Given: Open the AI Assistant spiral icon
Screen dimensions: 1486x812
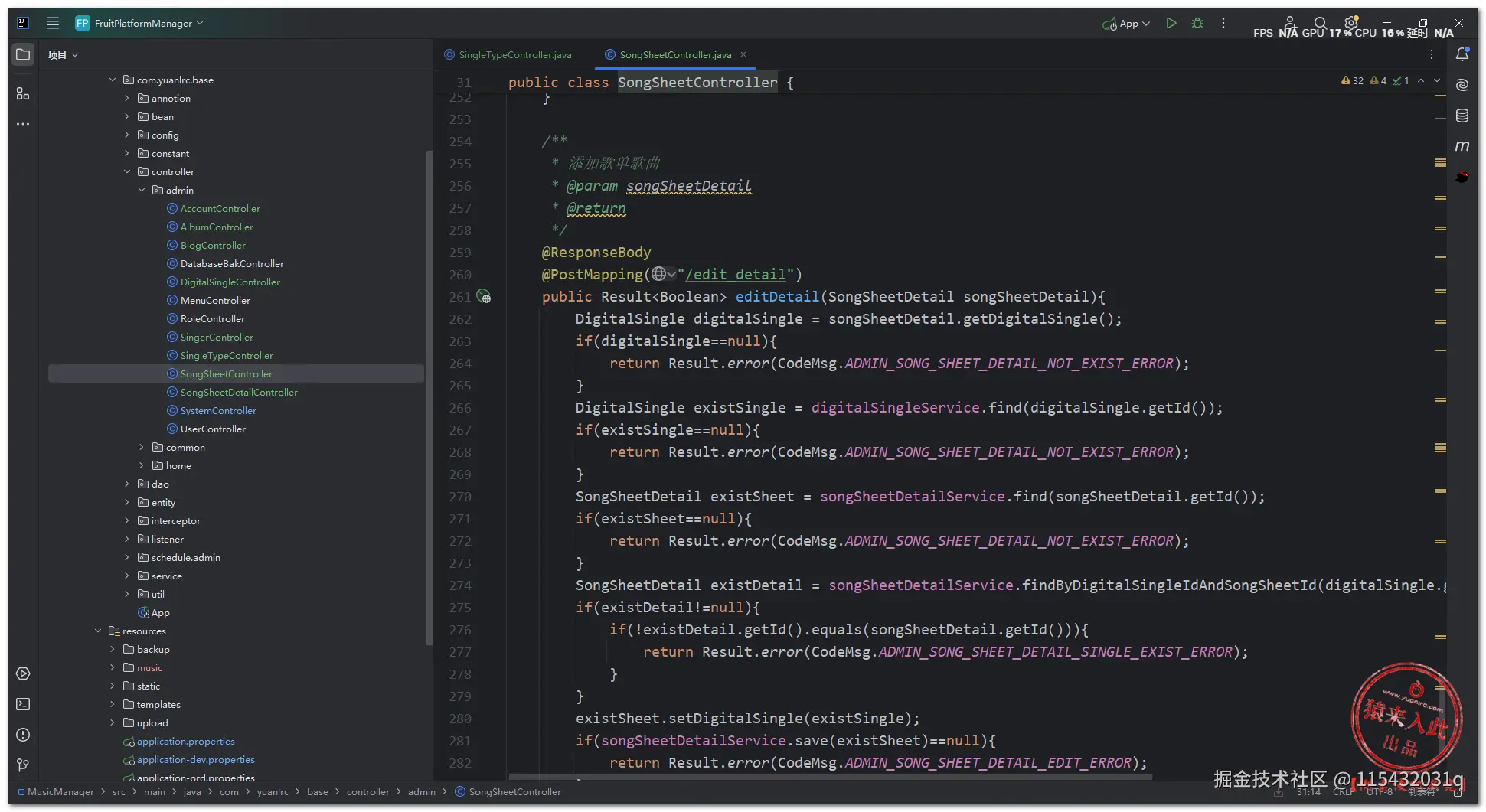Looking at the screenshot, I should point(1462,85).
